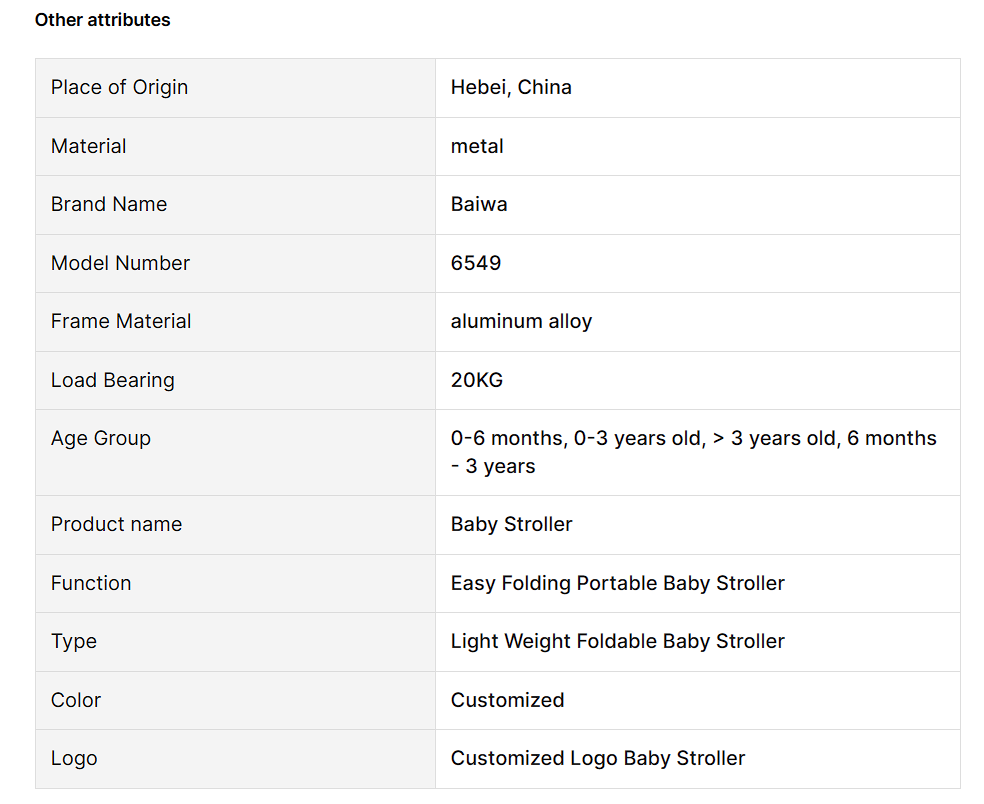Viewport: 984px width, 804px height.
Task: Click the "Hebei, China" value
Action: click(511, 87)
